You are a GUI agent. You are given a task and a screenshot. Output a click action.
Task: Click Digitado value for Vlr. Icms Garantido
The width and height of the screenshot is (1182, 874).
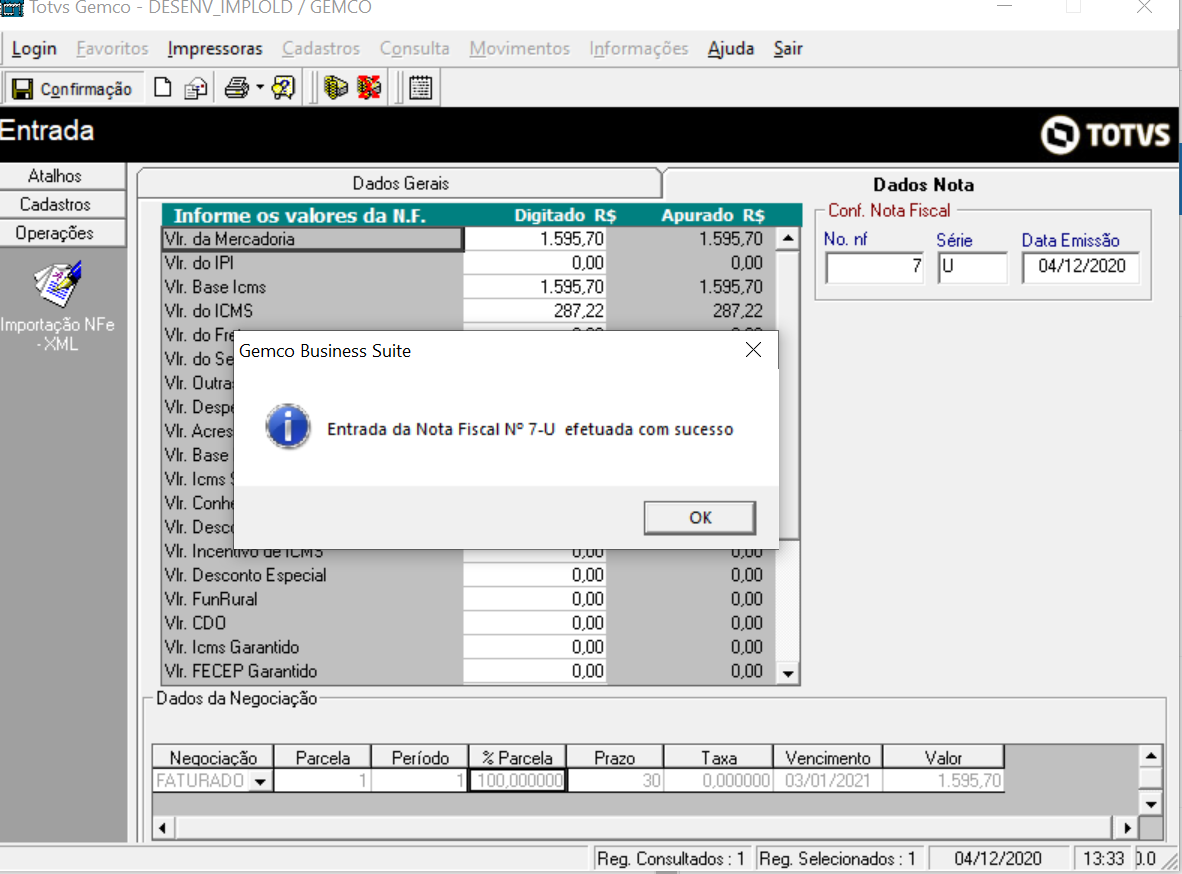pyautogui.click(x=534, y=648)
